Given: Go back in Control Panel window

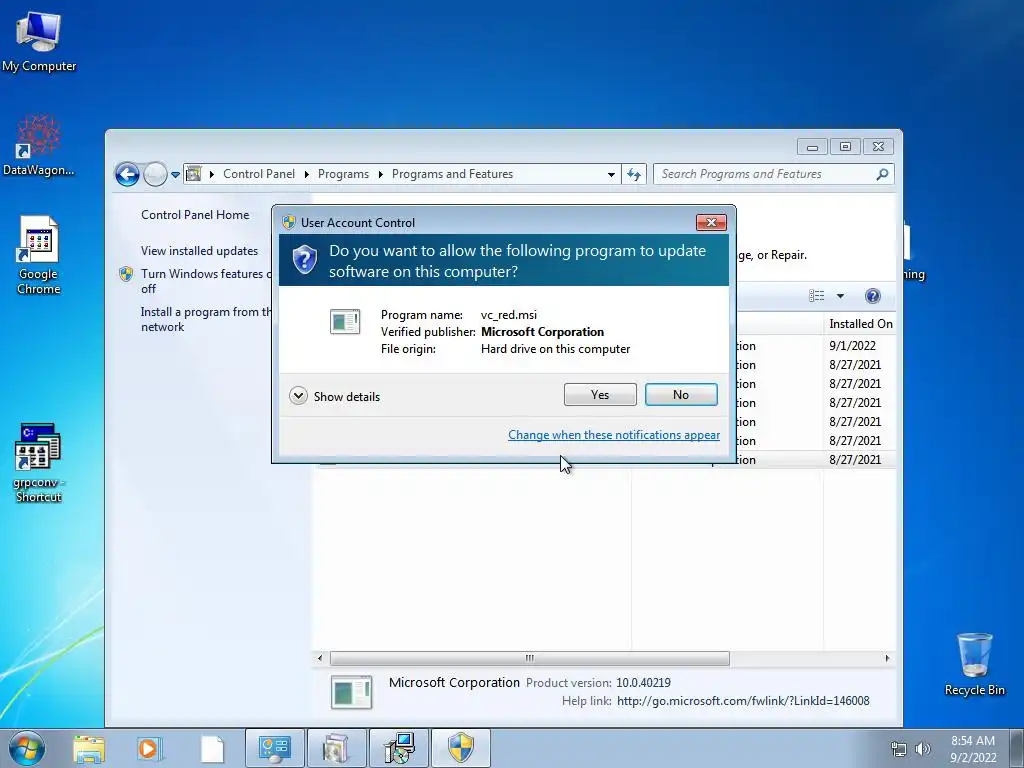Looking at the screenshot, I should pos(127,174).
